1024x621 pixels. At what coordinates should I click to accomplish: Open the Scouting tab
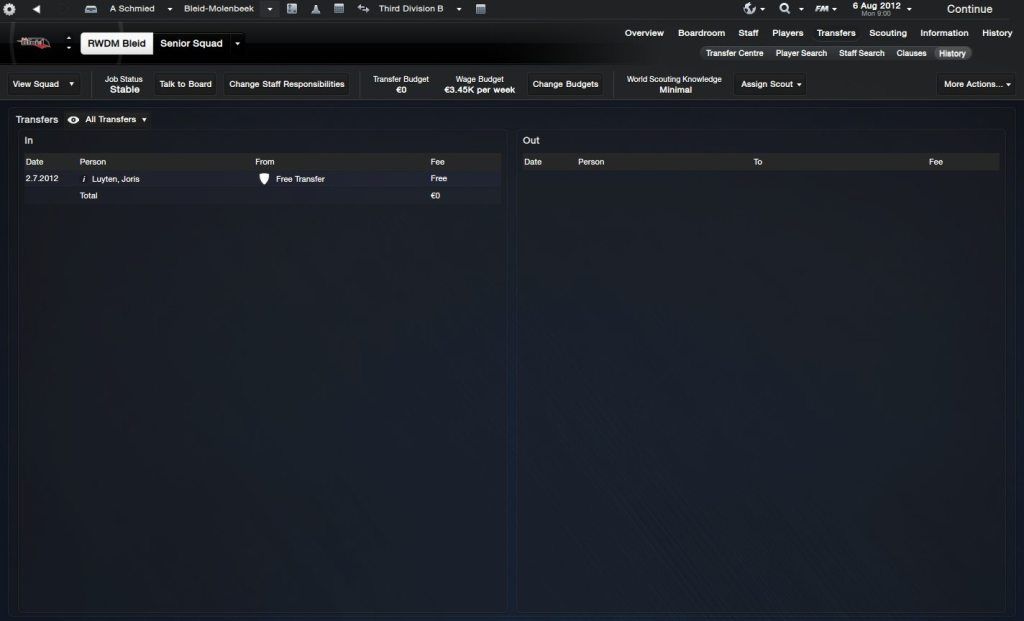coord(888,33)
